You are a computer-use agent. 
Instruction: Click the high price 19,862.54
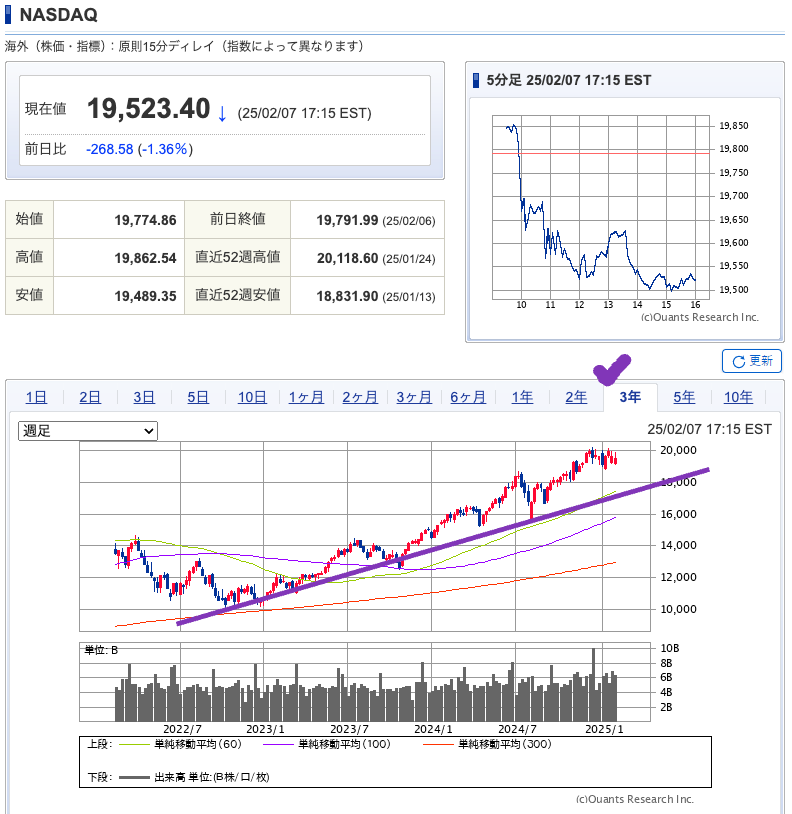[x=145, y=258]
